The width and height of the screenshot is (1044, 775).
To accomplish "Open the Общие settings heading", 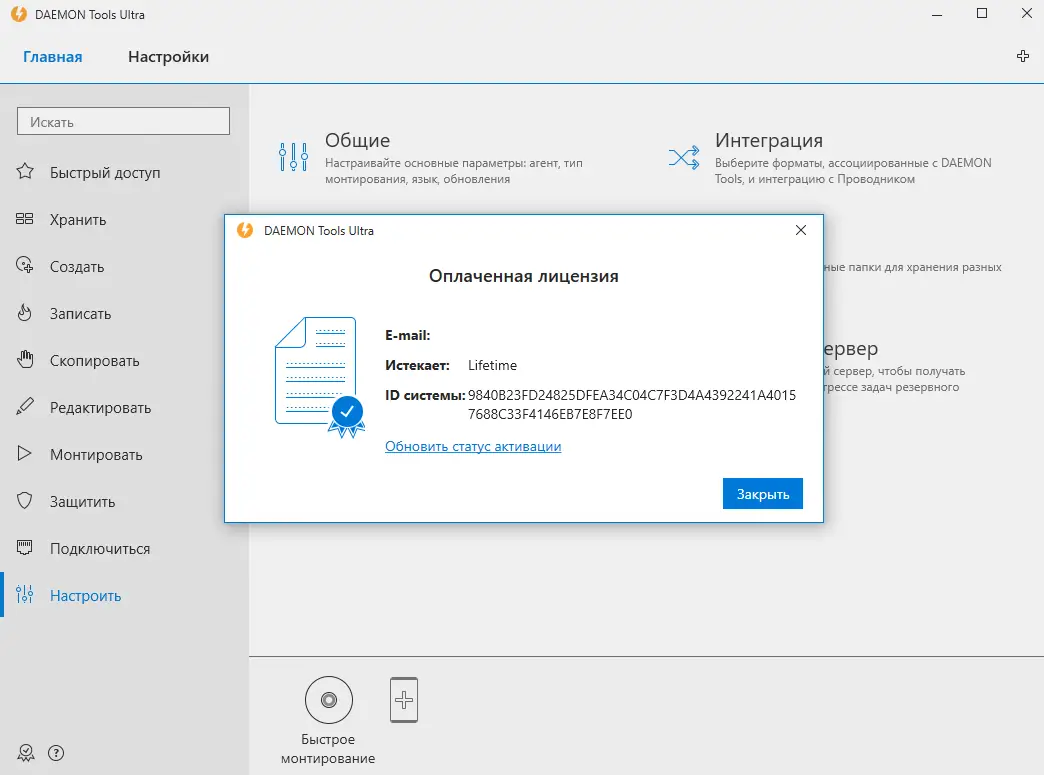I will pos(358,140).
